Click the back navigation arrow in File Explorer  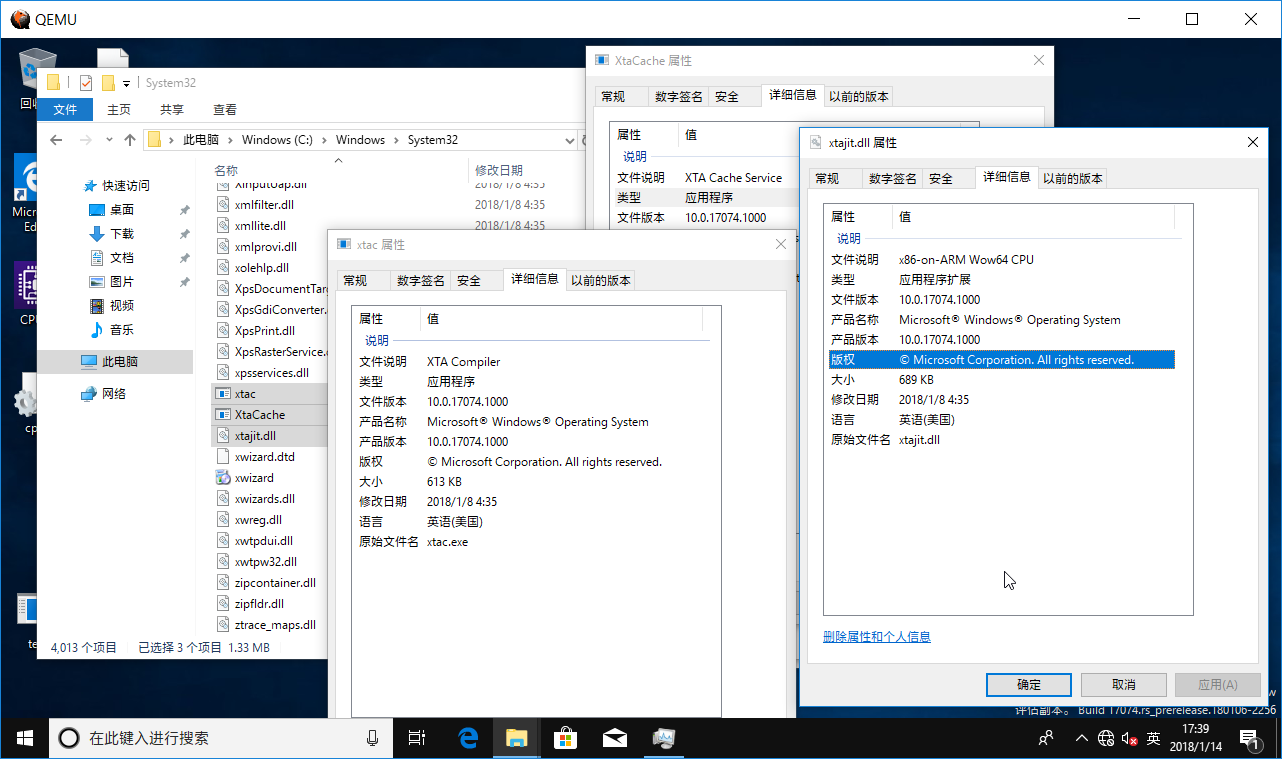[56, 139]
